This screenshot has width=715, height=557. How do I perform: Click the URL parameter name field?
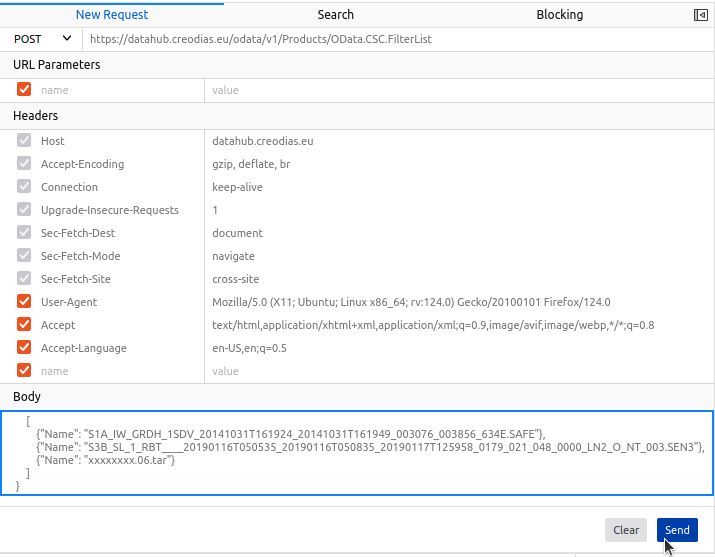121,90
